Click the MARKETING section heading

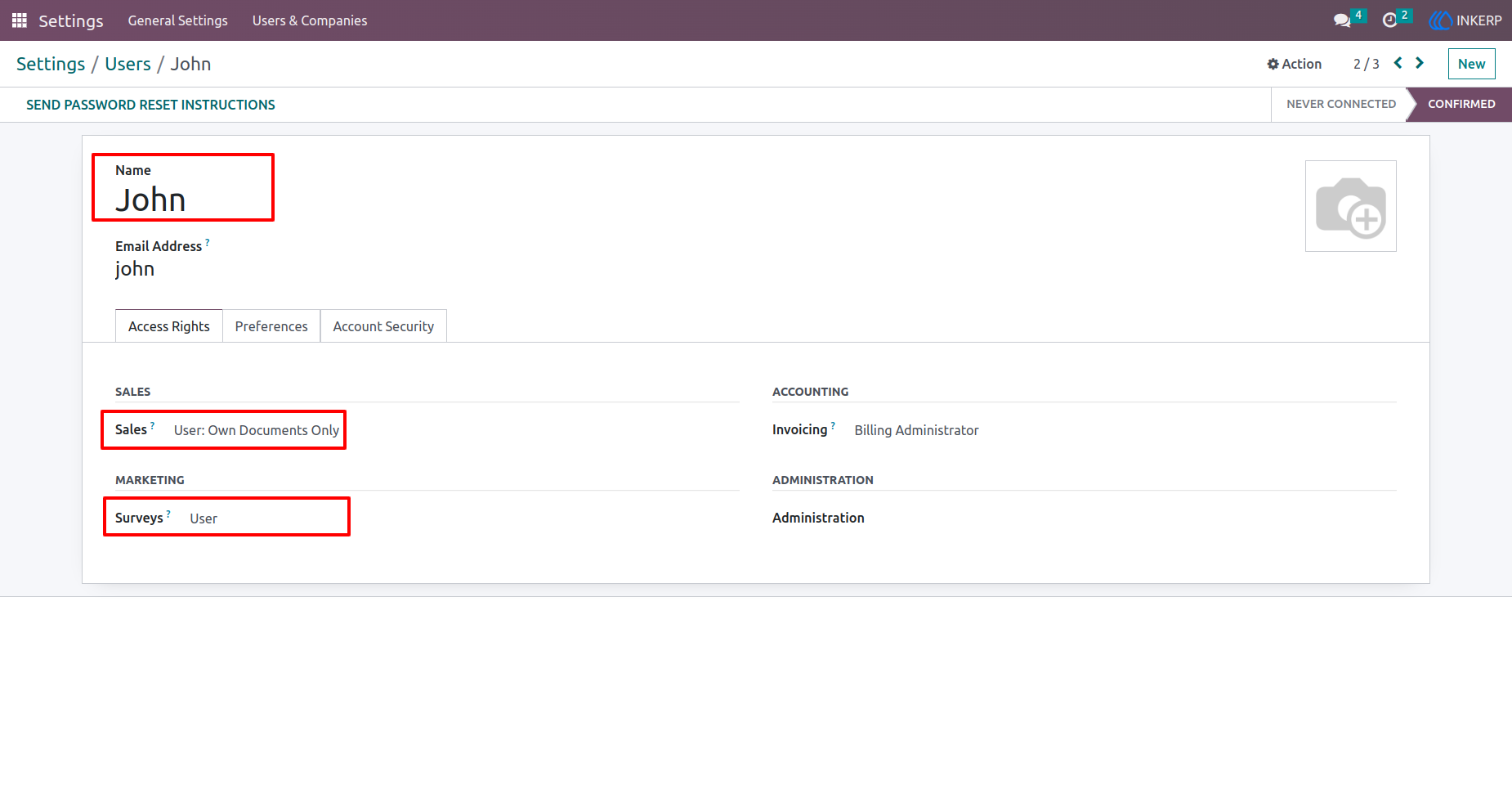point(150,480)
